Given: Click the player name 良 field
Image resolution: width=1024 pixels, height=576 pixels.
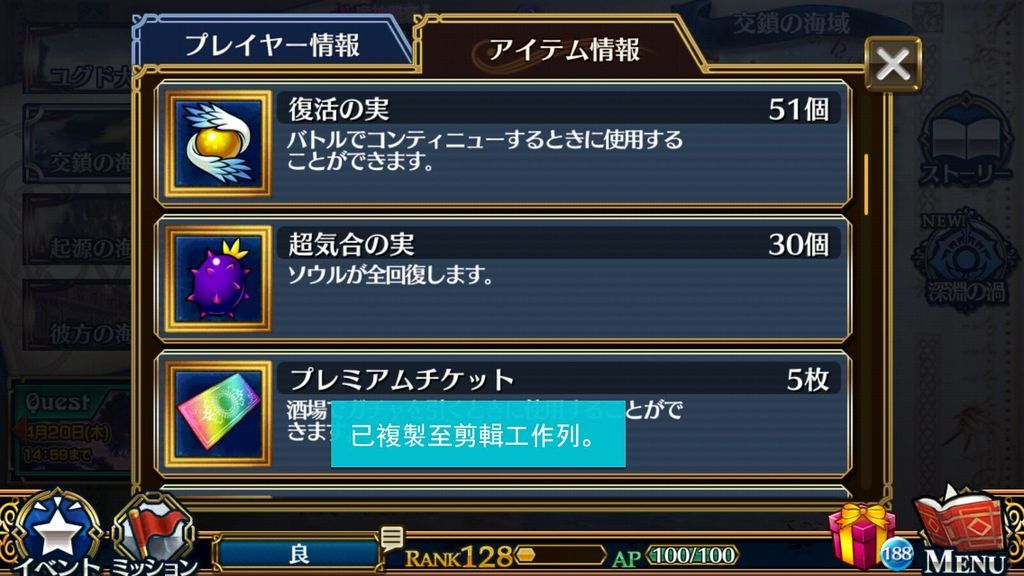Looking at the screenshot, I should point(298,554).
